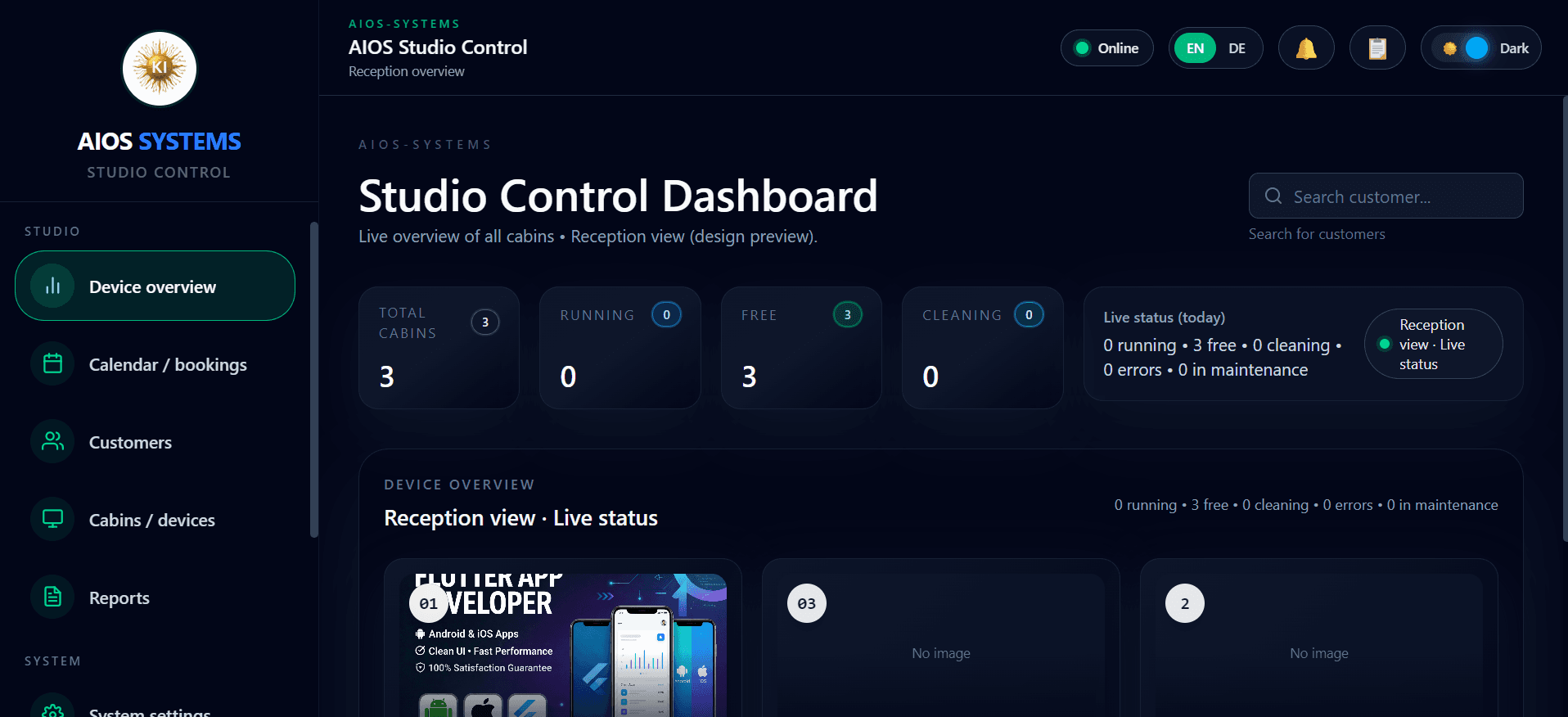Click the sun icon on the theme toggle
The image size is (1568, 717).
point(1449,48)
